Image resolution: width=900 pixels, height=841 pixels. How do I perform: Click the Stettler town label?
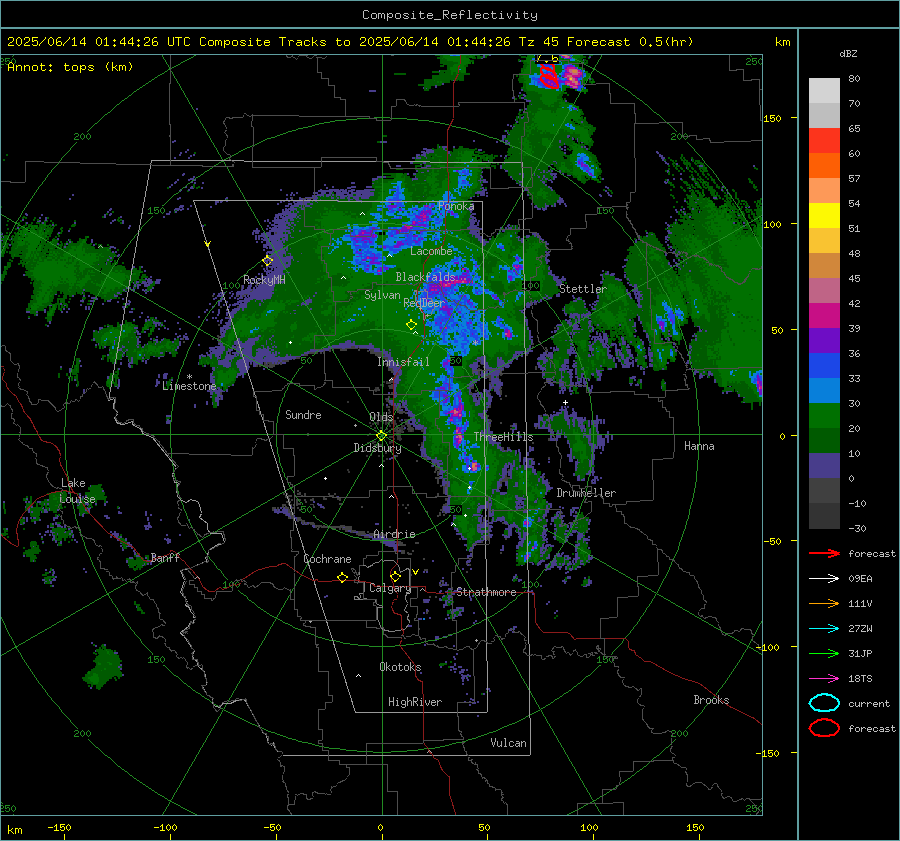[x=583, y=289]
